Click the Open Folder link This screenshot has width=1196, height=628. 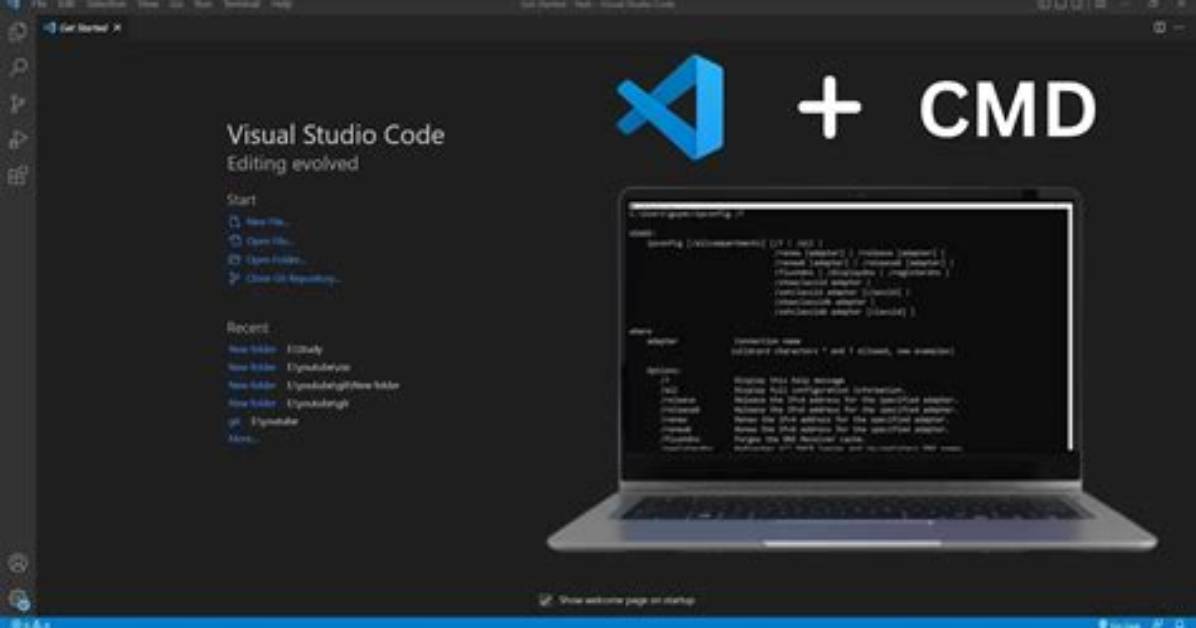tap(267, 259)
